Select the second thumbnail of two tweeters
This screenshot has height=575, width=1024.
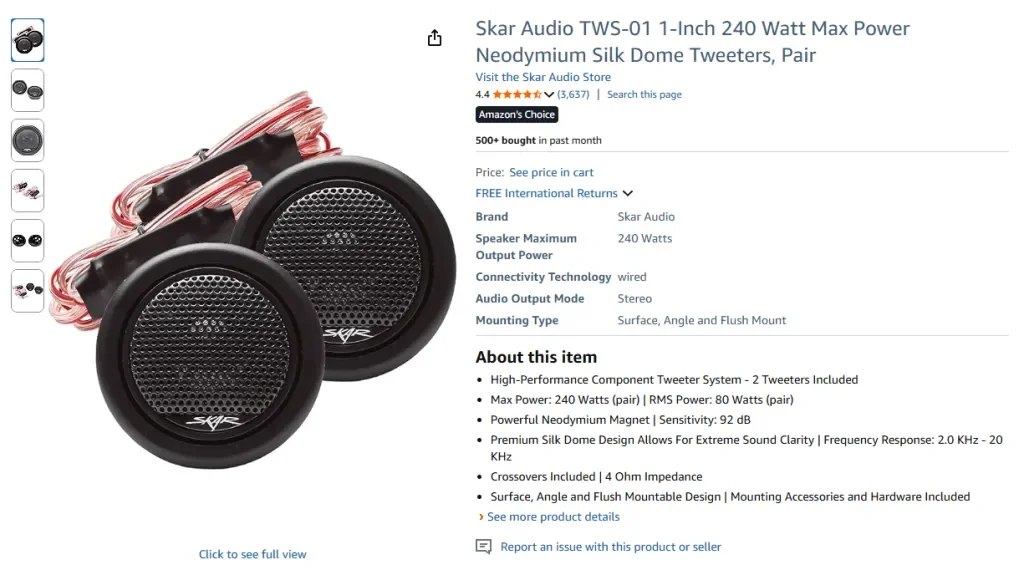pos(28,90)
